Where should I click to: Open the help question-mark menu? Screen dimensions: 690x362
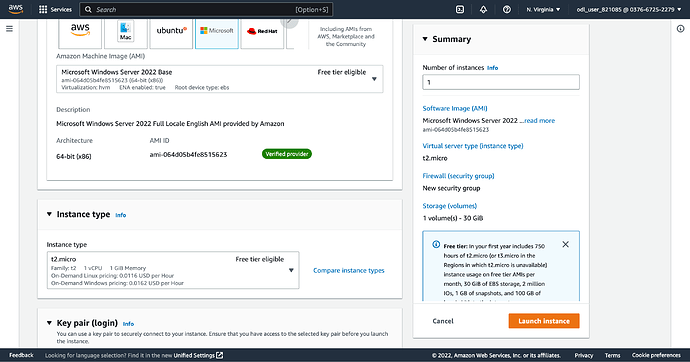(506, 9)
